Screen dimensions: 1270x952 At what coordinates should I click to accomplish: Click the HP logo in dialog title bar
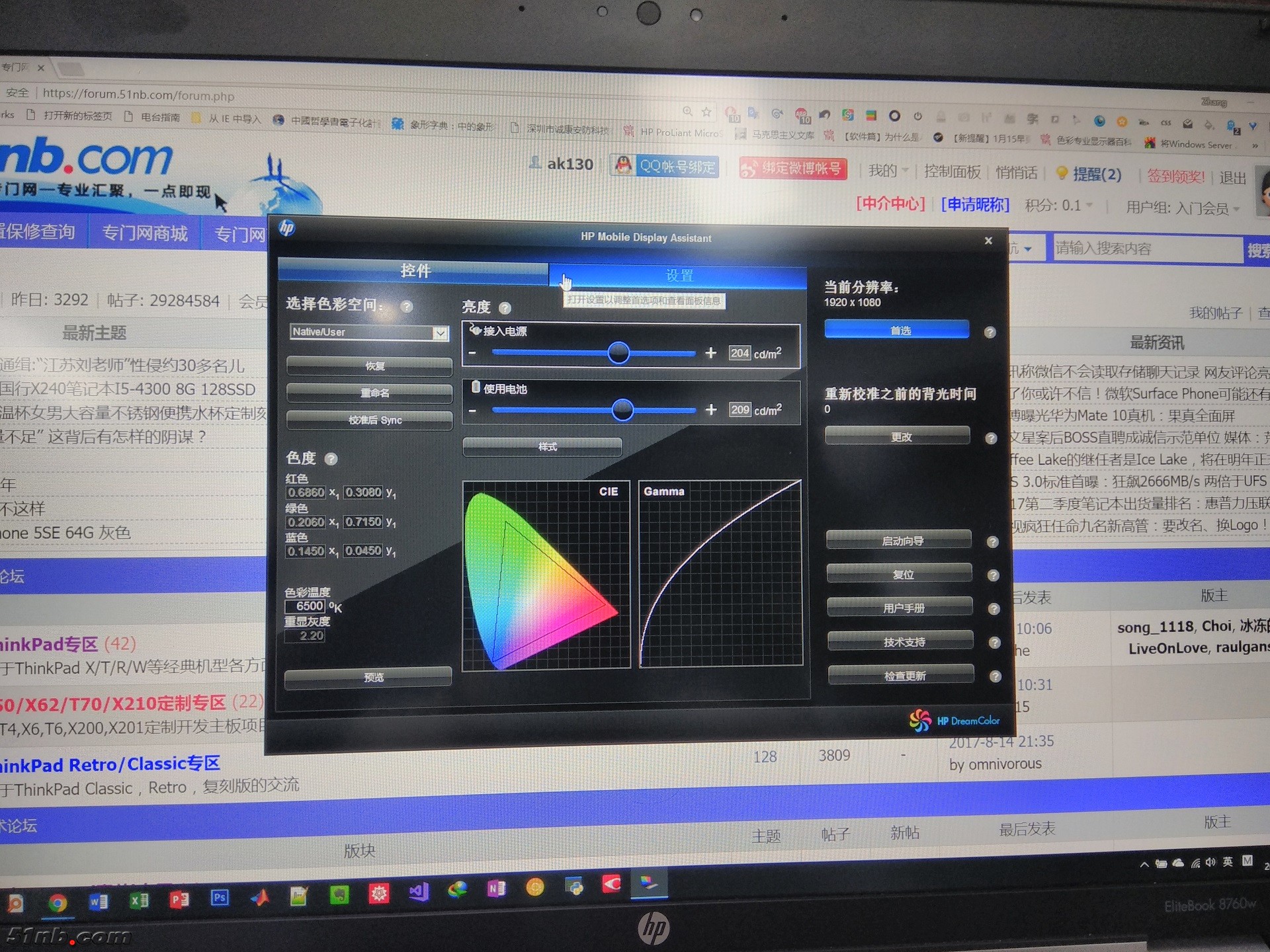pos(286,228)
